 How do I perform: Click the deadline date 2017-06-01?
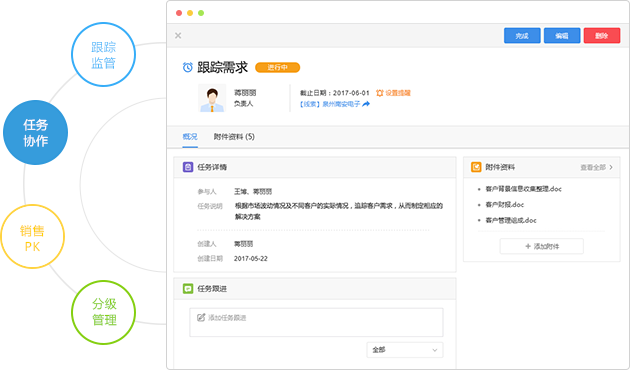click(351, 93)
